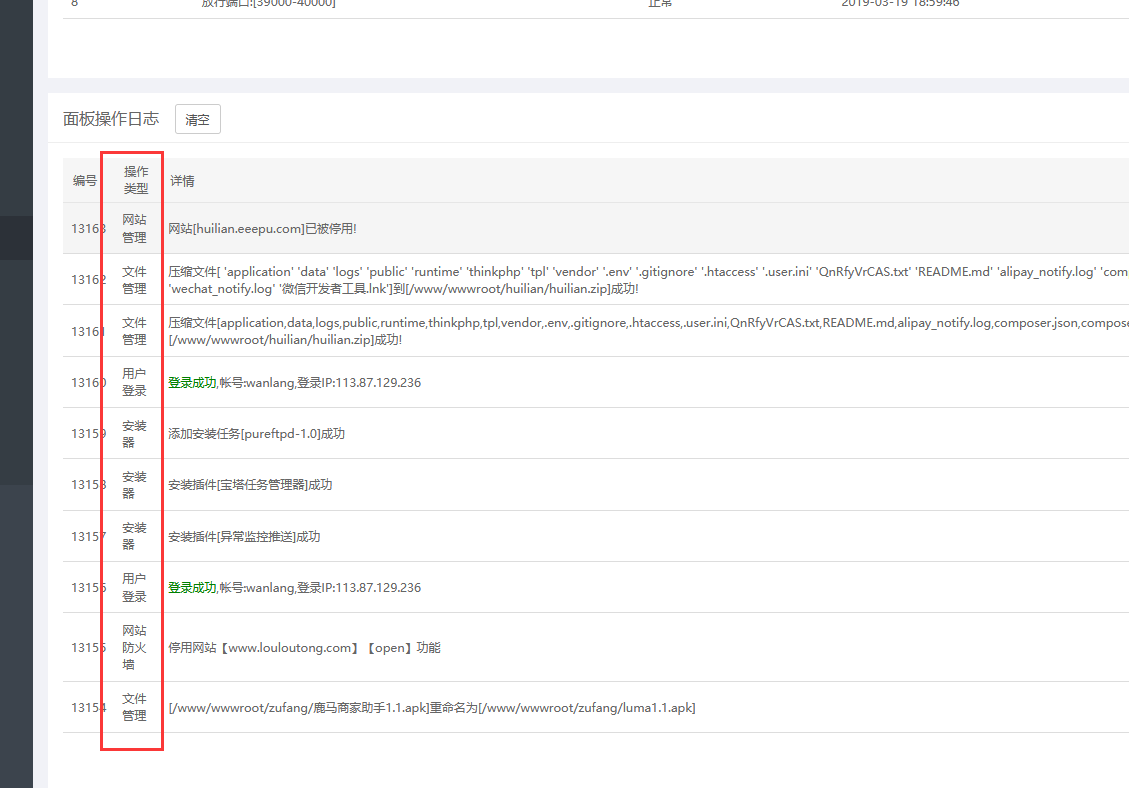Click 登录成功 in log row 13156
The width and height of the screenshot is (1129, 788).
(x=192, y=588)
